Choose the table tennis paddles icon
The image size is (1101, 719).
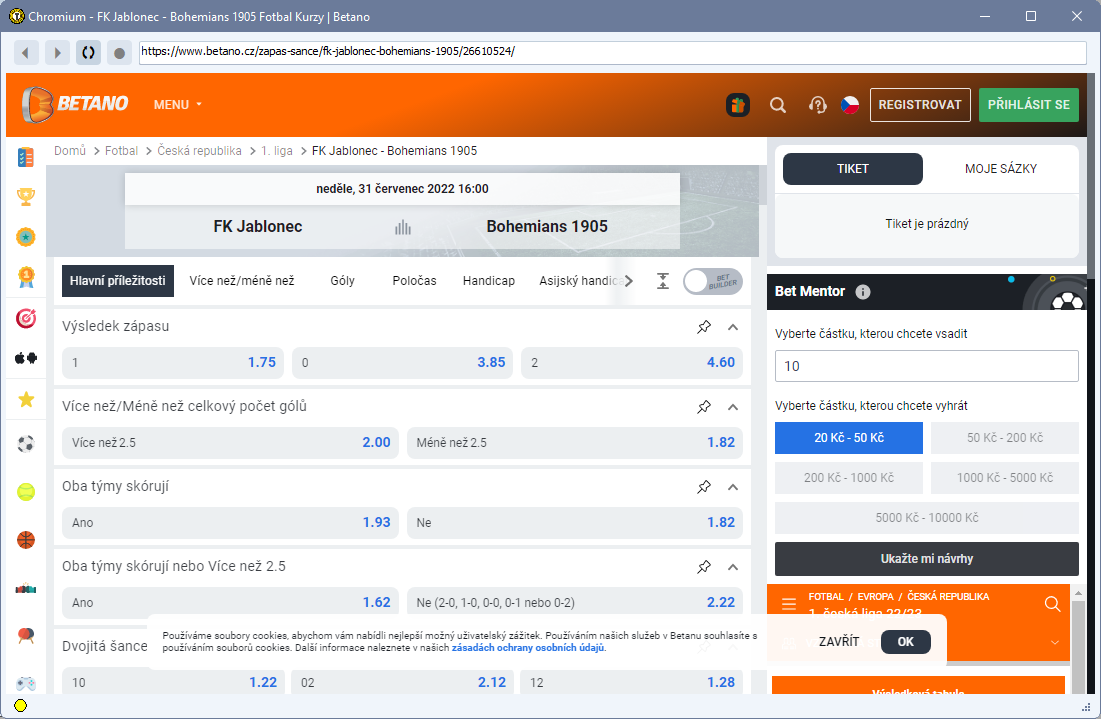[26, 635]
